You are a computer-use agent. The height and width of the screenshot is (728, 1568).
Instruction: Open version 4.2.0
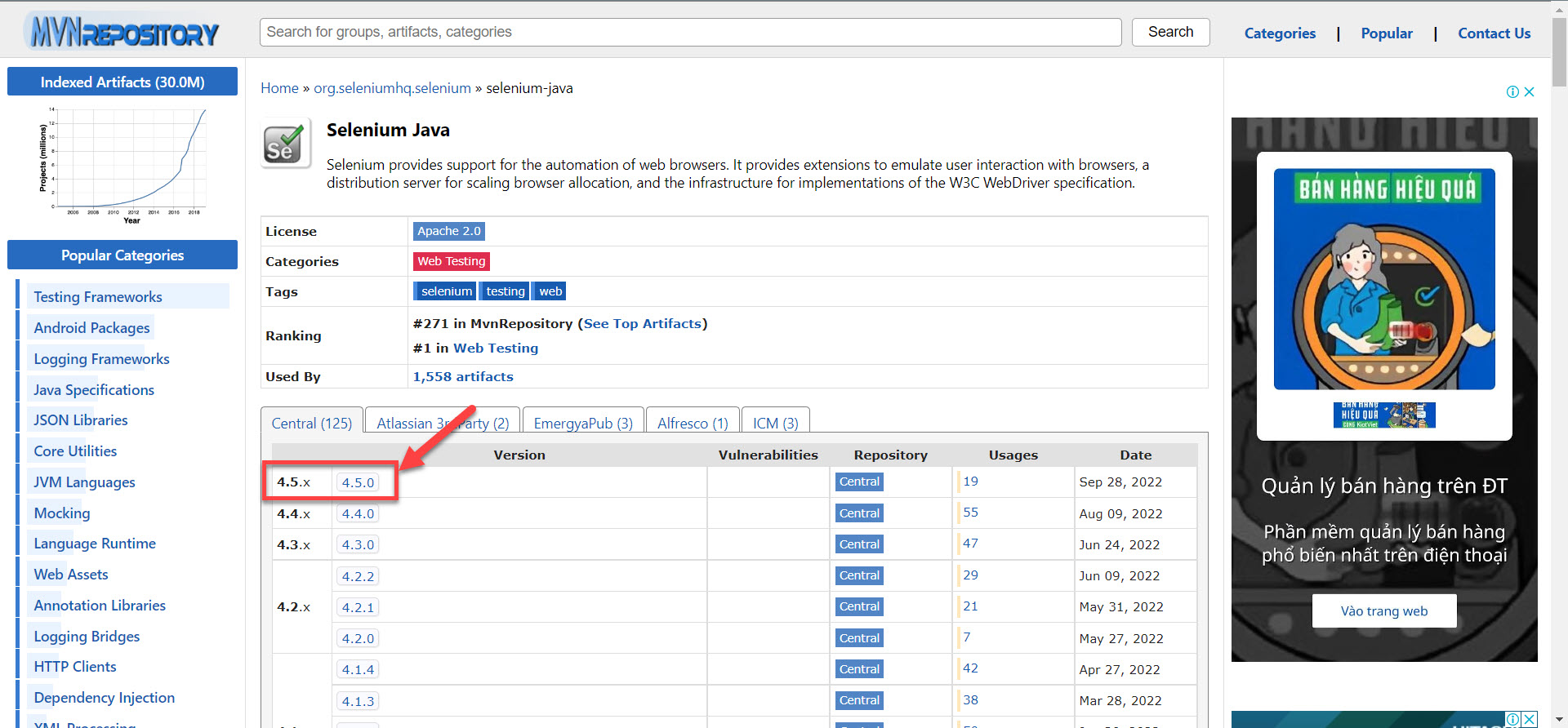[358, 639]
